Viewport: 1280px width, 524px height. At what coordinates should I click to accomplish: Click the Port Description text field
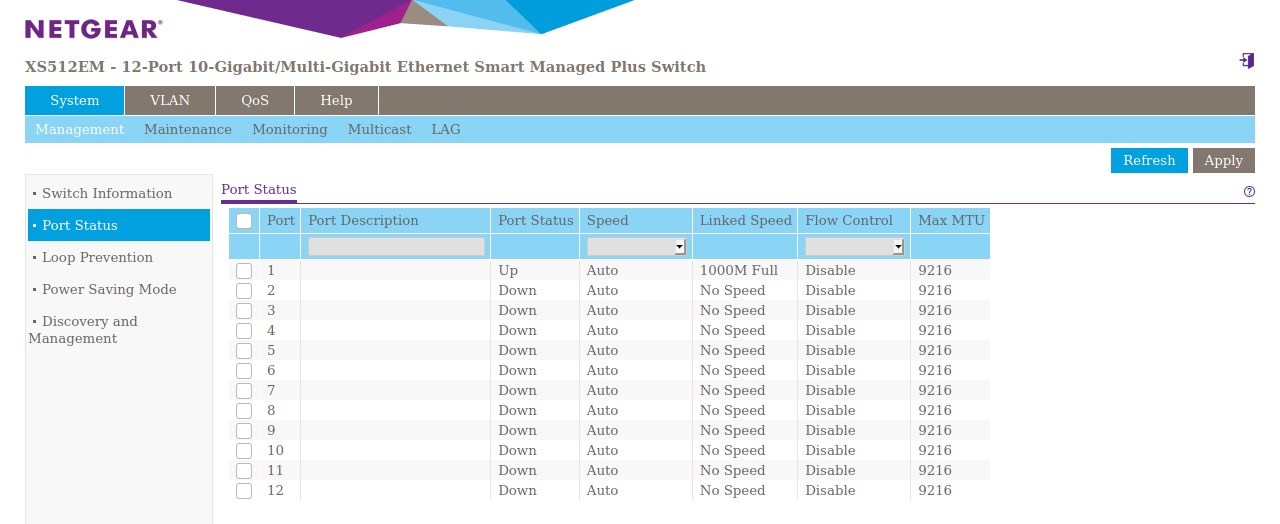click(396, 246)
